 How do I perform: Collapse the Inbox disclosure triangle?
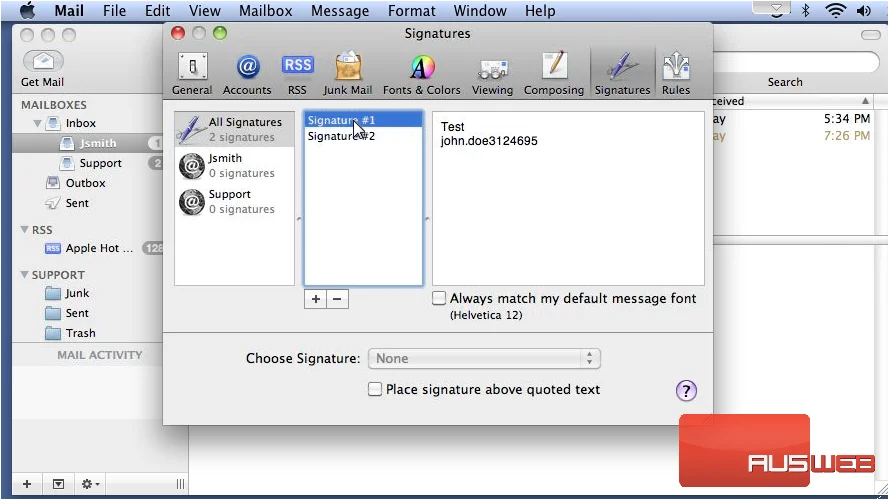click(x=37, y=123)
